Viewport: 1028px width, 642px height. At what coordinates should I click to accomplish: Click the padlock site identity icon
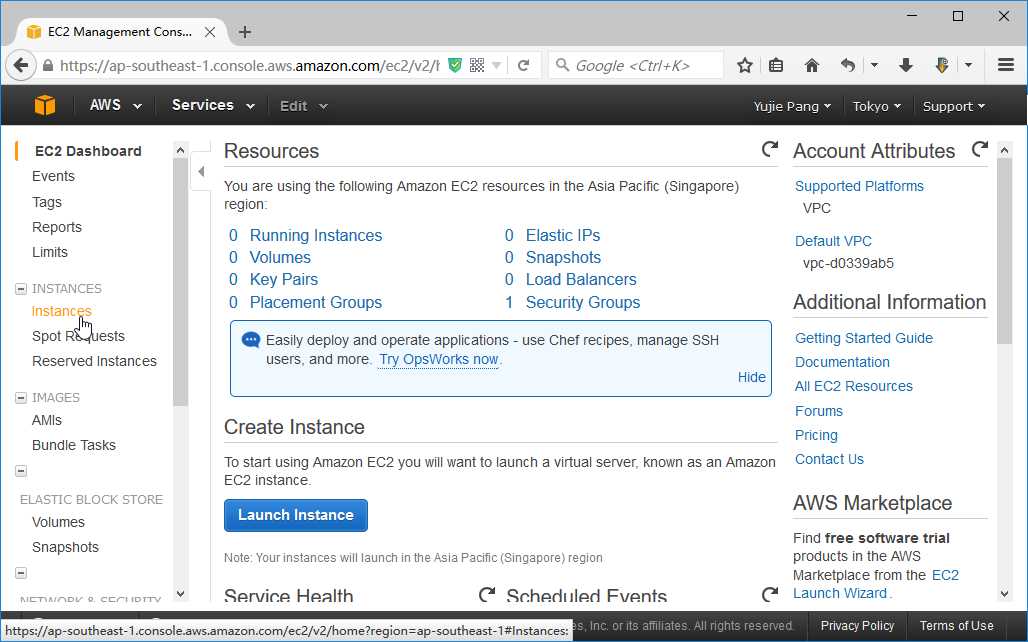48,66
